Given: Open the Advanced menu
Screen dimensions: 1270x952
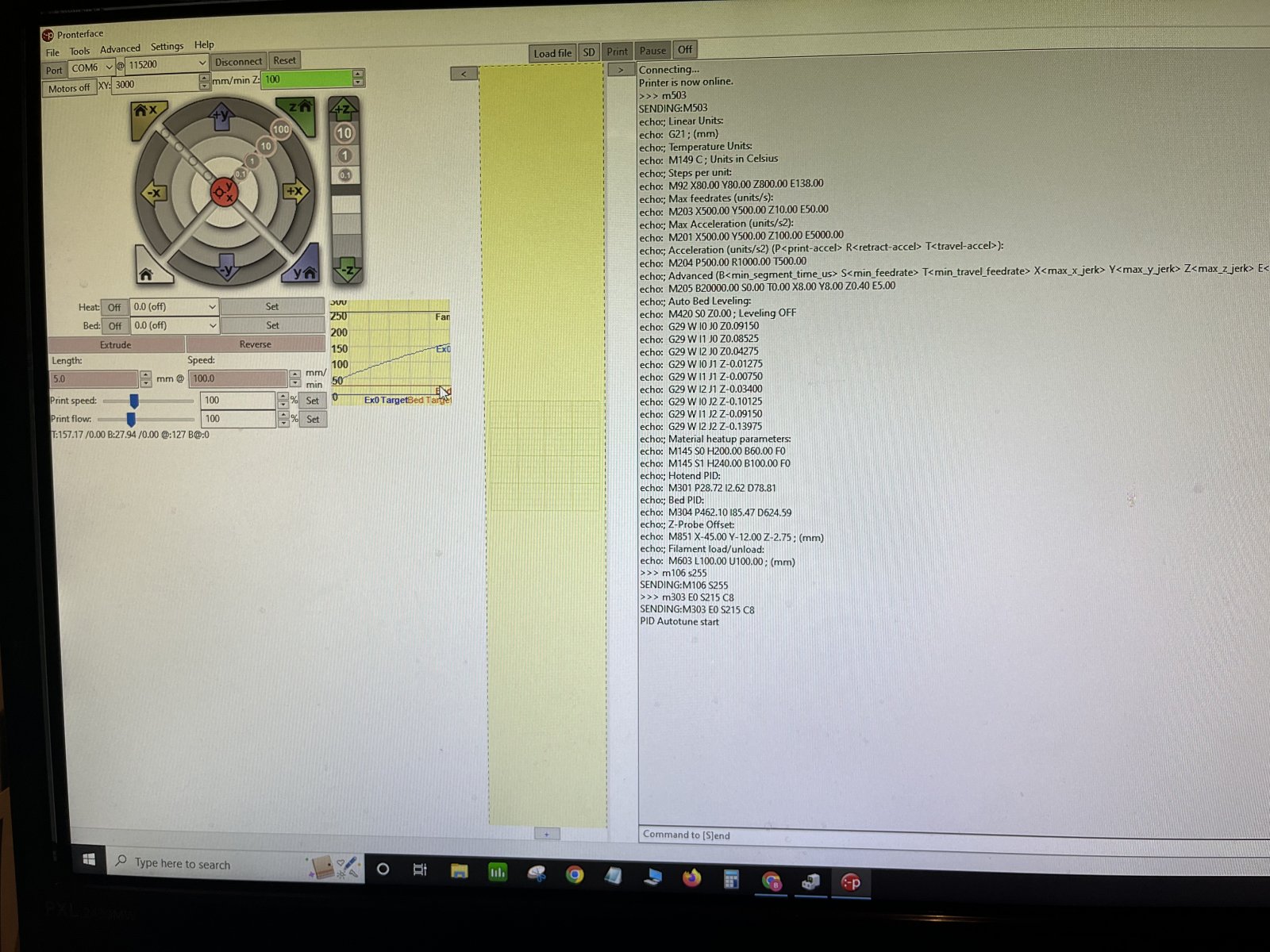Looking at the screenshot, I should (x=120, y=48).
